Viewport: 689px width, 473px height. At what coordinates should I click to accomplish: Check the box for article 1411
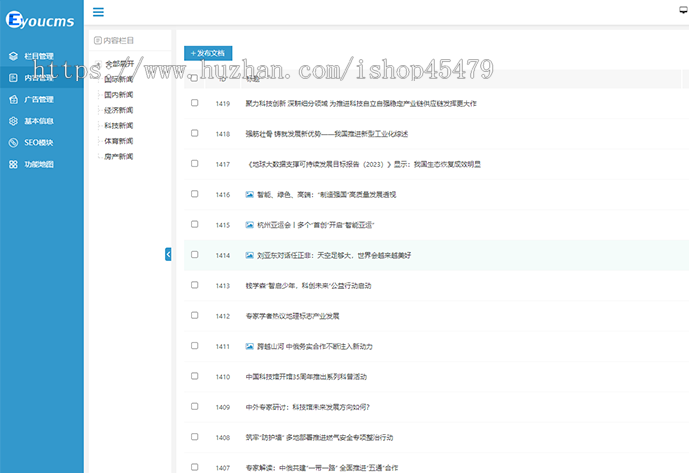195,345
